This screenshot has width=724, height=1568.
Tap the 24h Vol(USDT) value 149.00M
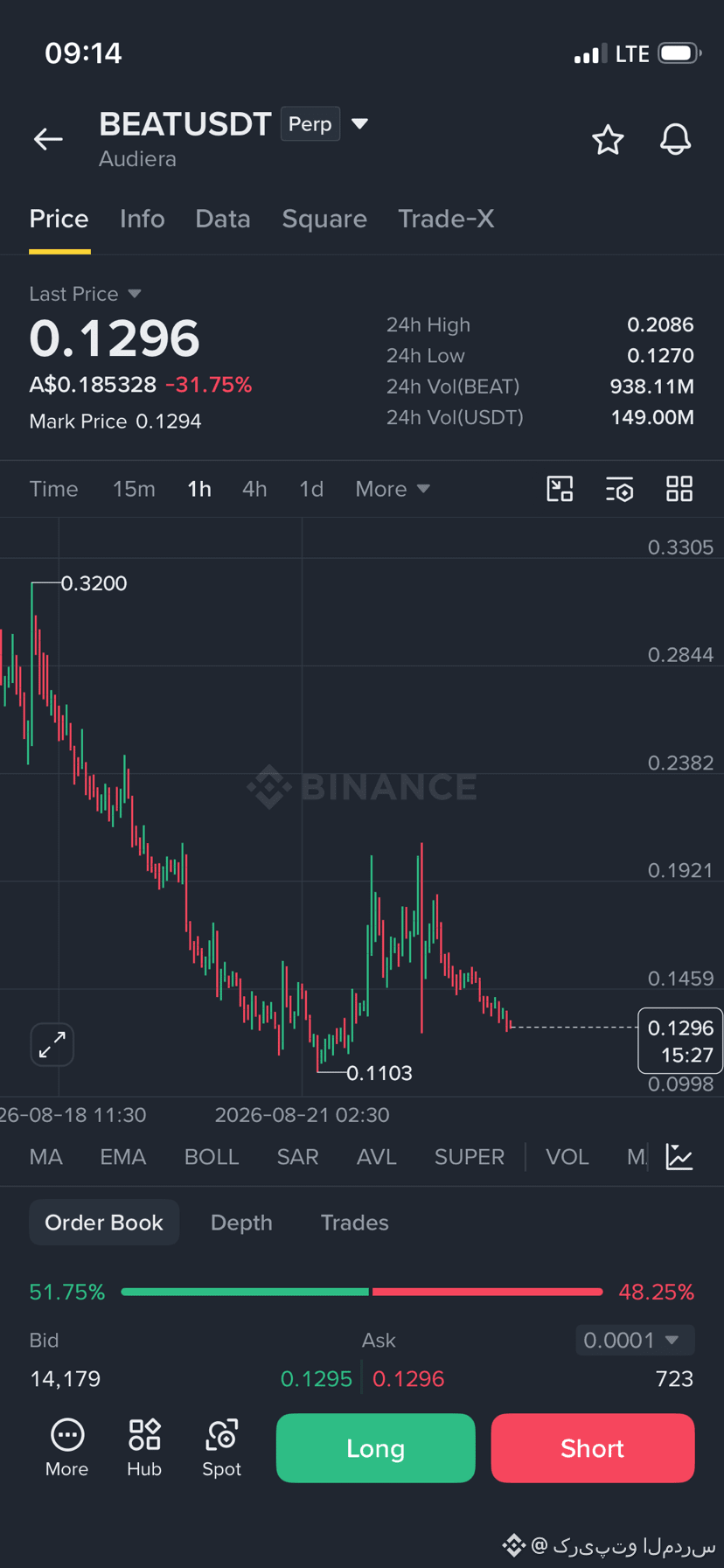pos(652,417)
